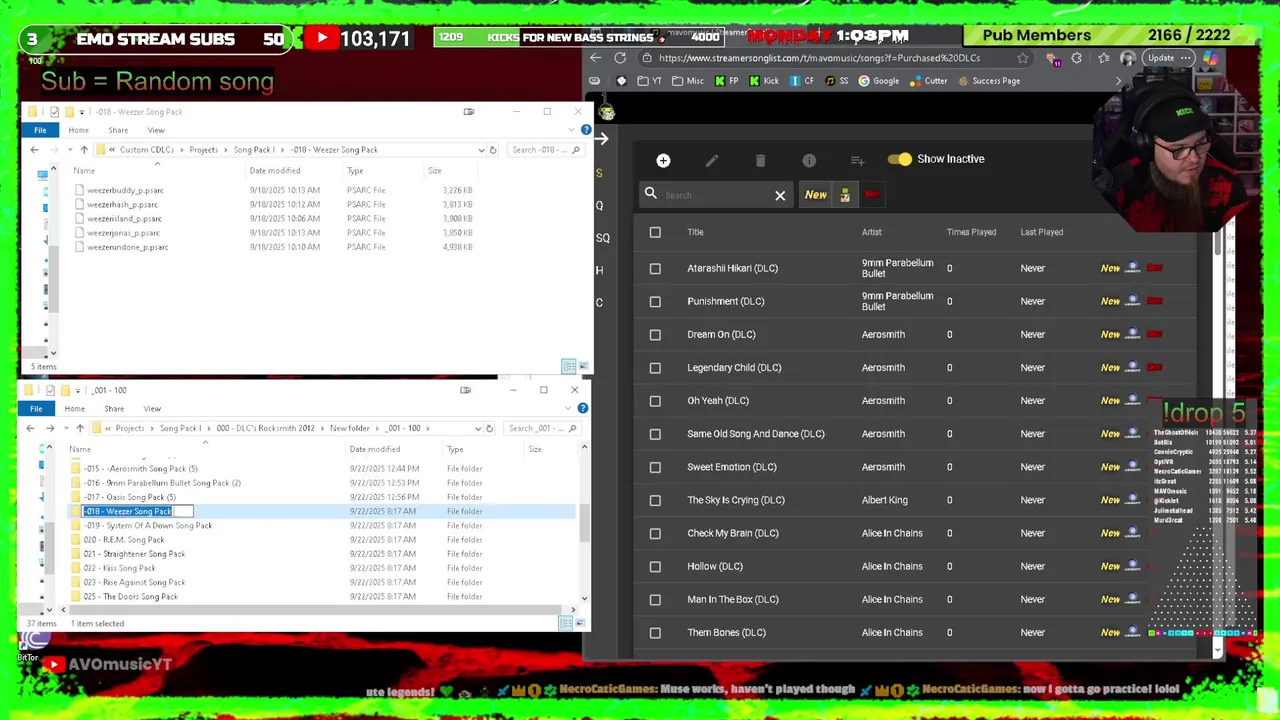This screenshot has width=1280, height=720.
Task: Check the Sweet Emotion (DLC) row checkbox
Action: tap(655, 467)
